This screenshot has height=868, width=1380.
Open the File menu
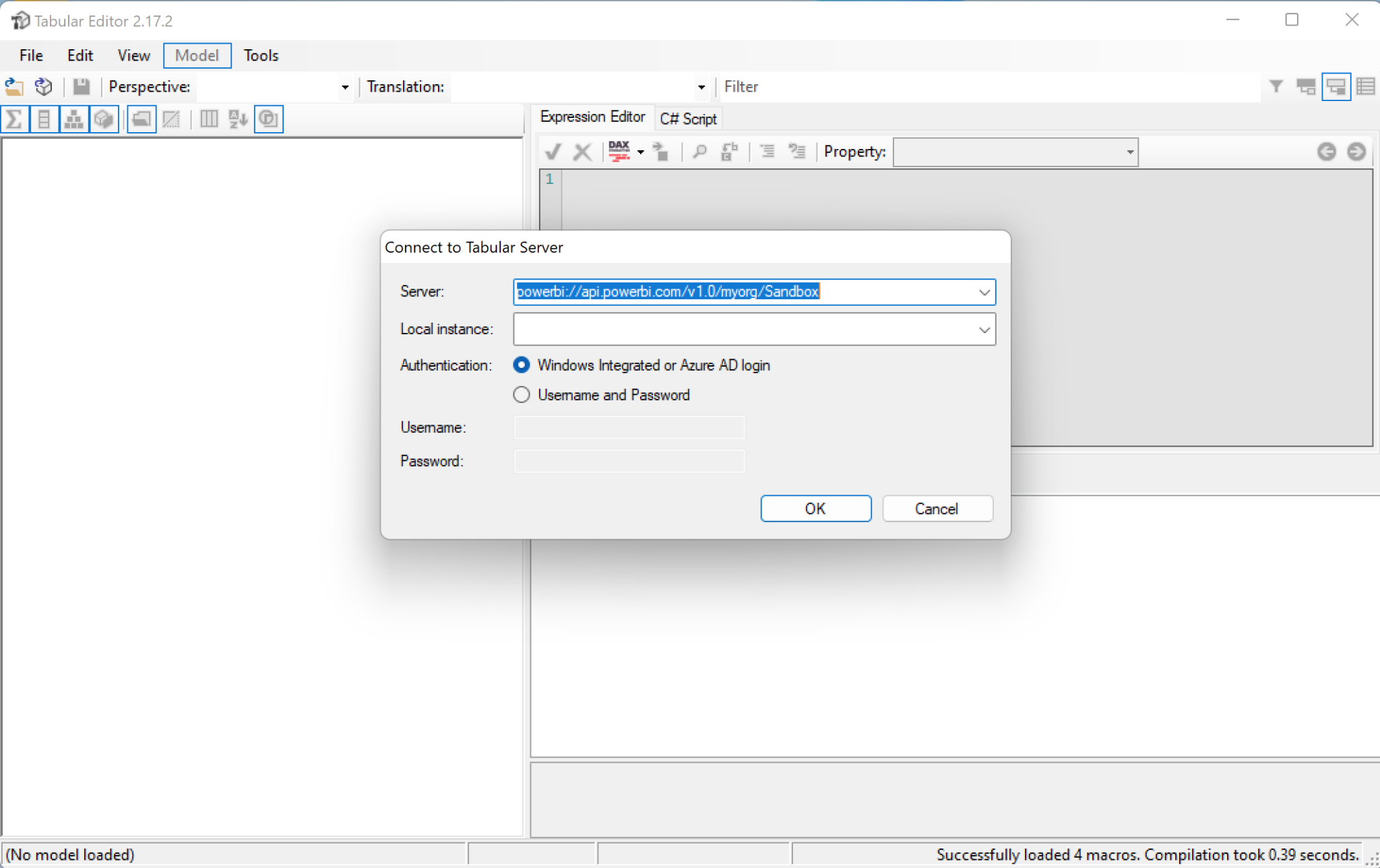(31, 55)
